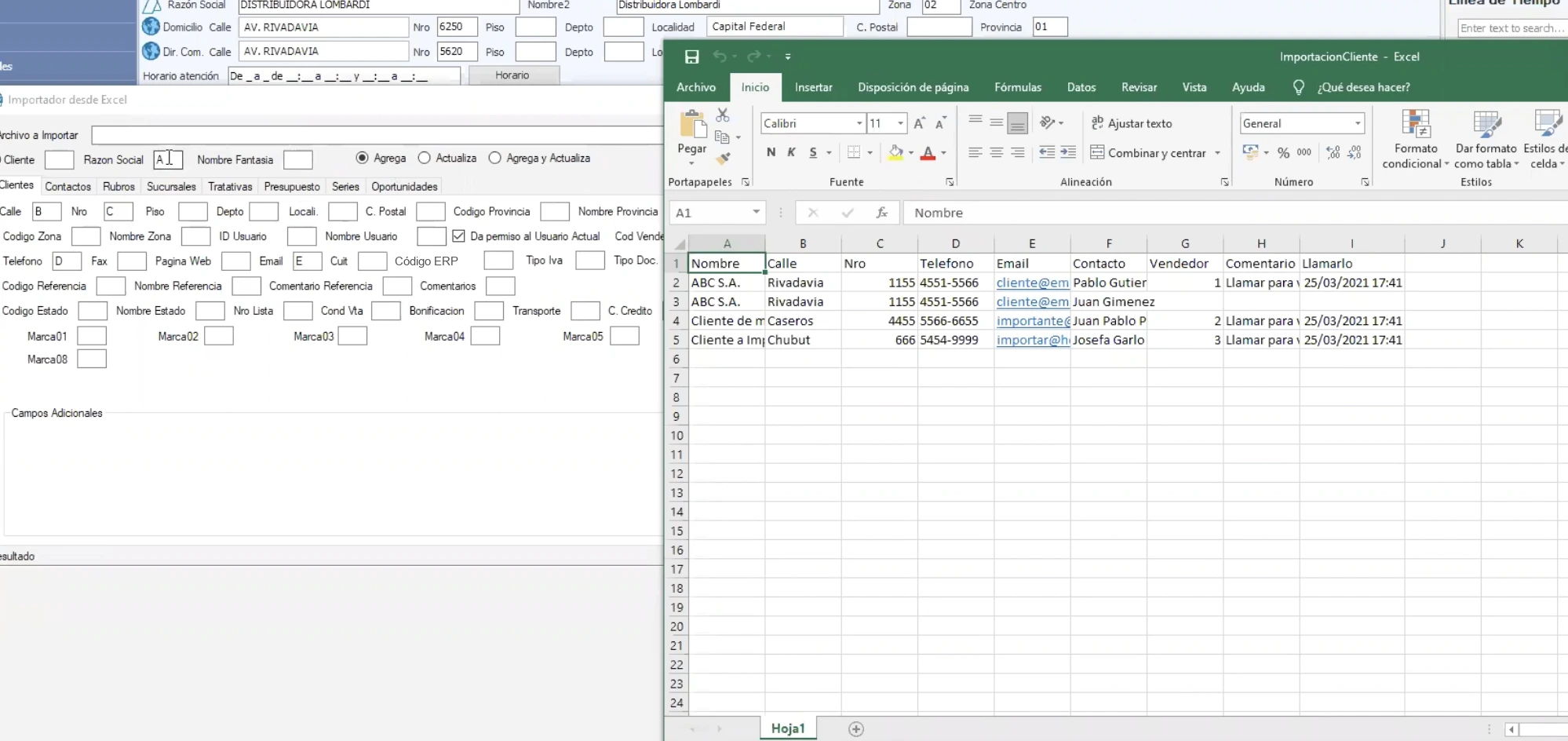Open the Archivo menu in Excel

point(696,87)
